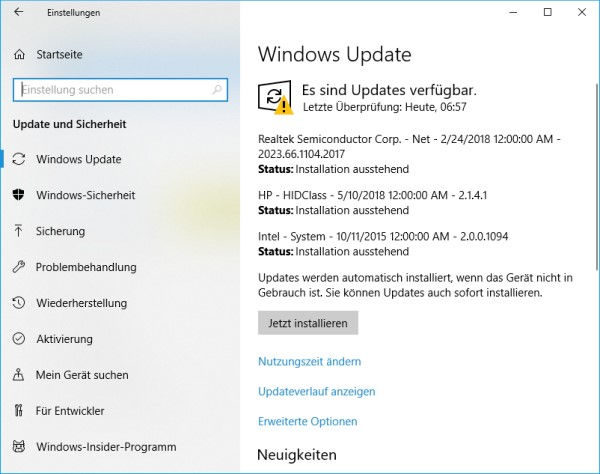Screen dimensions: 600x474
Task: Maximize the Einstellungen window
Action: pos(548,12)
